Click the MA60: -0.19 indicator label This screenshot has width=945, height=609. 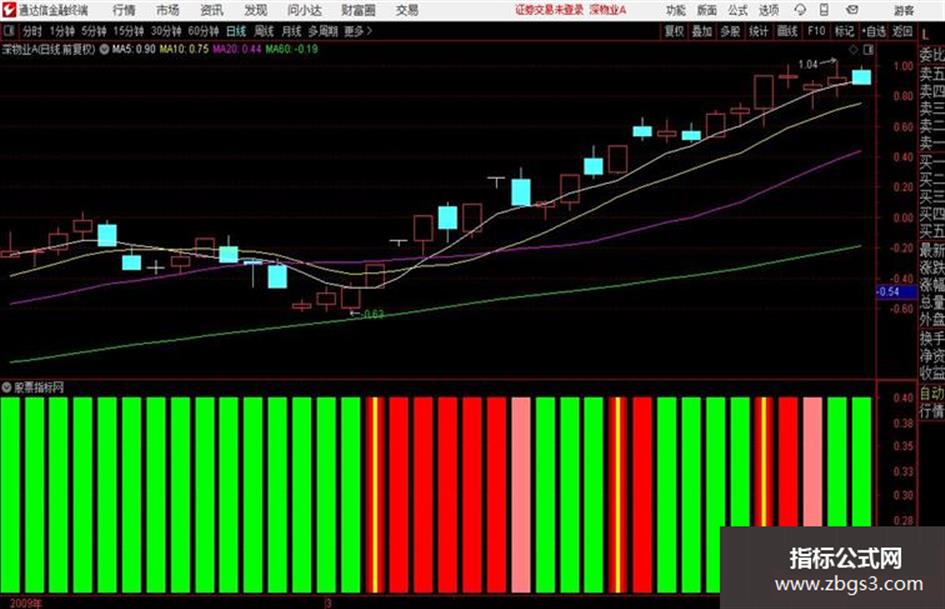pyautogui.click(x=292, y=49)
